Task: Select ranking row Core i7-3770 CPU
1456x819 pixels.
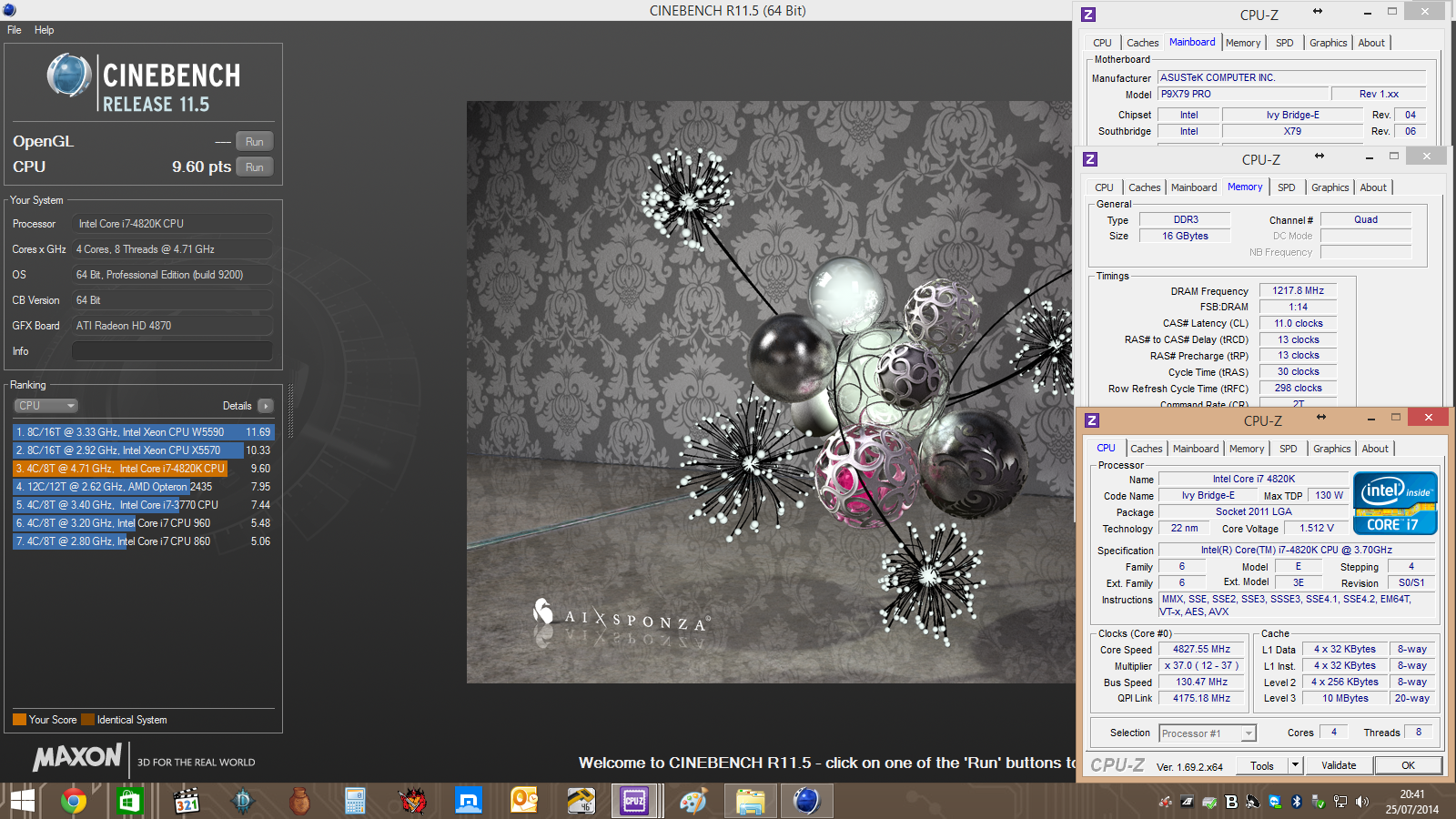Action: coord(144,505)
